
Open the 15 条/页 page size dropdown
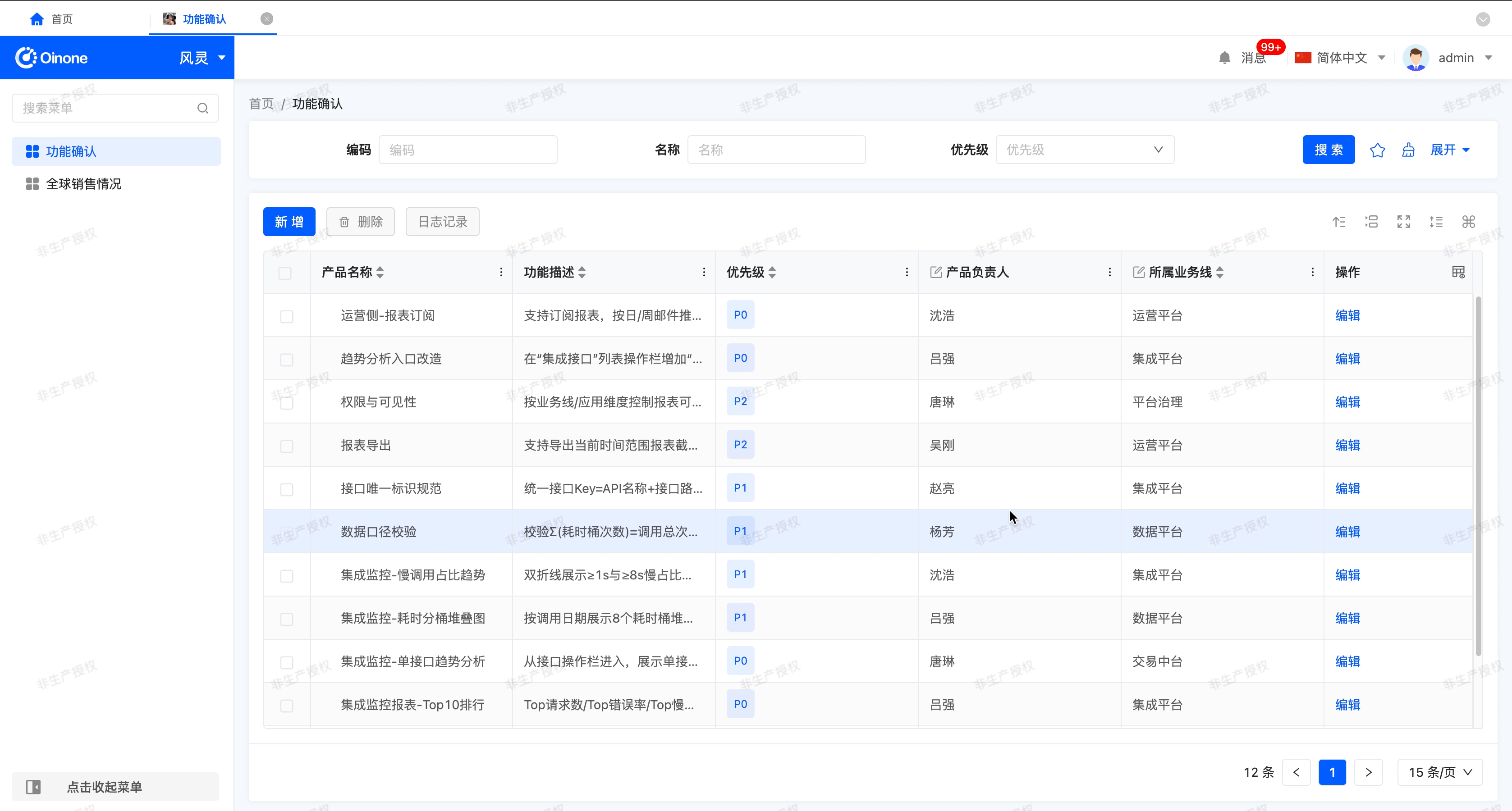[x=1440, y=772]
